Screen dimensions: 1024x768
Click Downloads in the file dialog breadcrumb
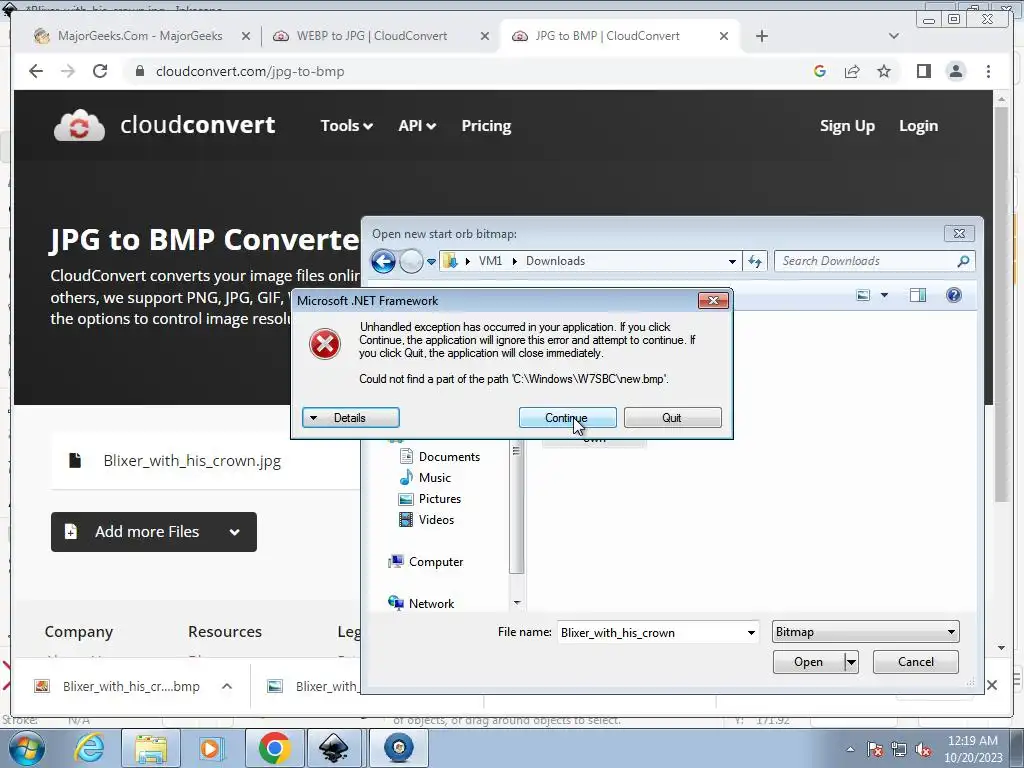click(555, 261)
